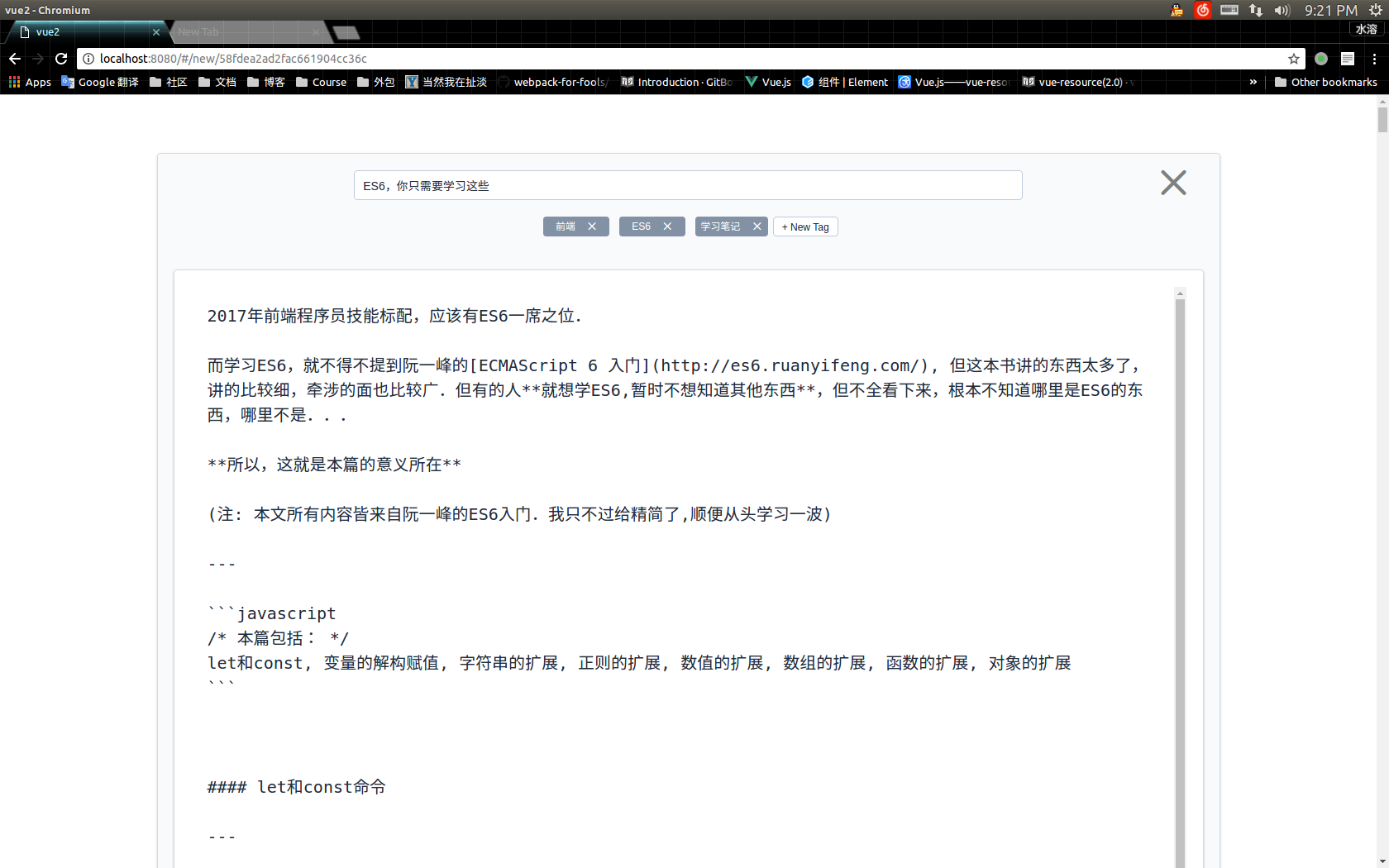This screenshot has width=1389, height=868.
Task: Click the orange notification tray icon
Action: (x=1177, y=10)
